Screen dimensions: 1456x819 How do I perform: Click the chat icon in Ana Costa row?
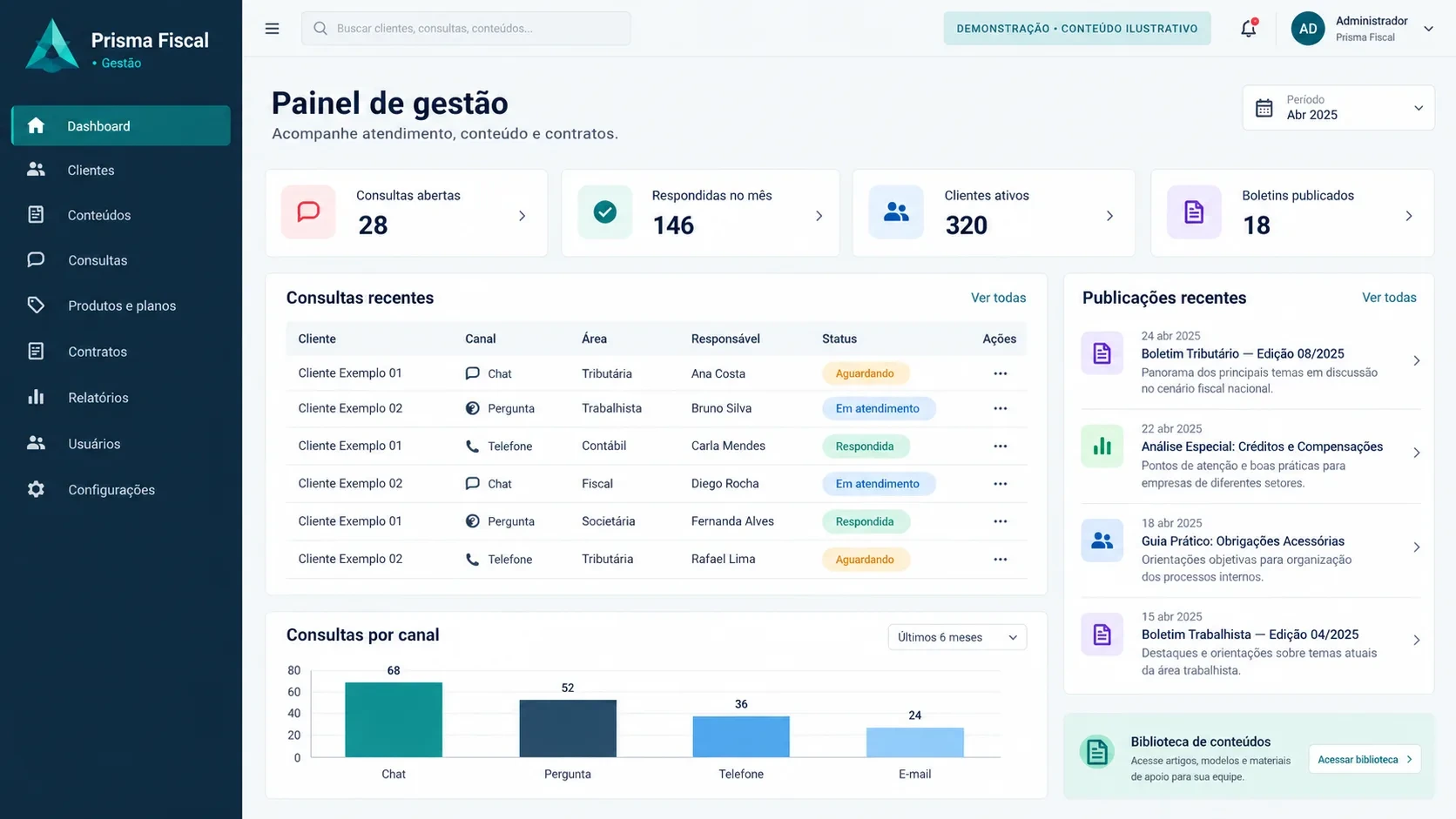pos(472,373)
